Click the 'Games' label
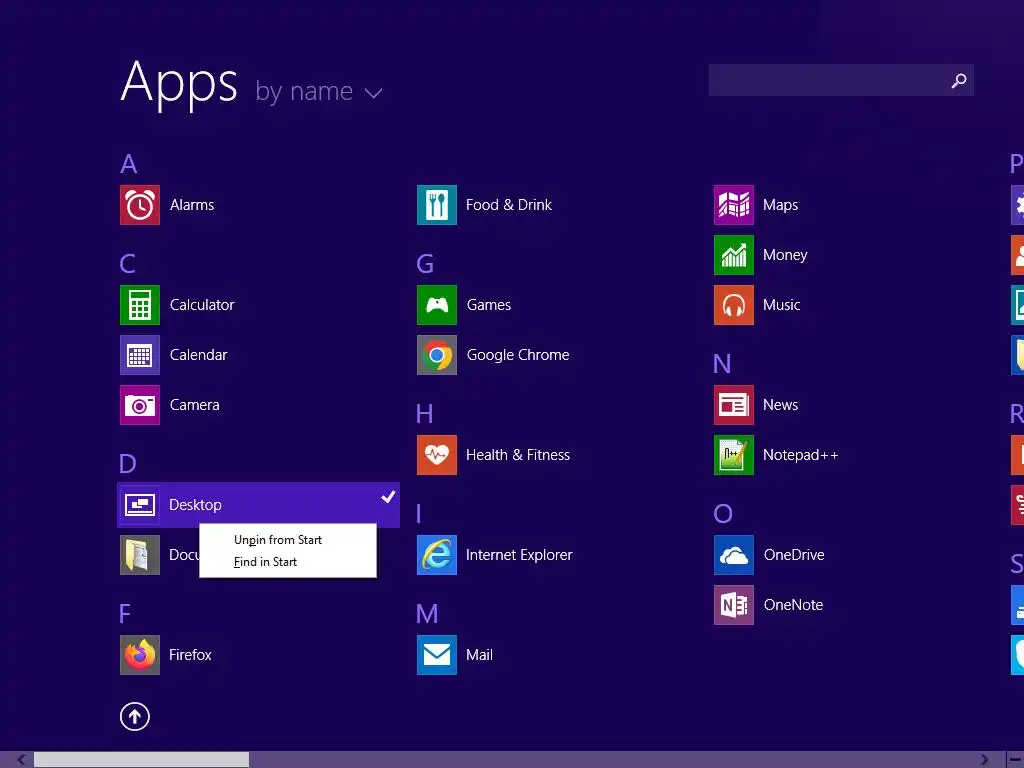Image resolution: width=1024 pixels, height=768 pixels. click(x=489, y=305)
